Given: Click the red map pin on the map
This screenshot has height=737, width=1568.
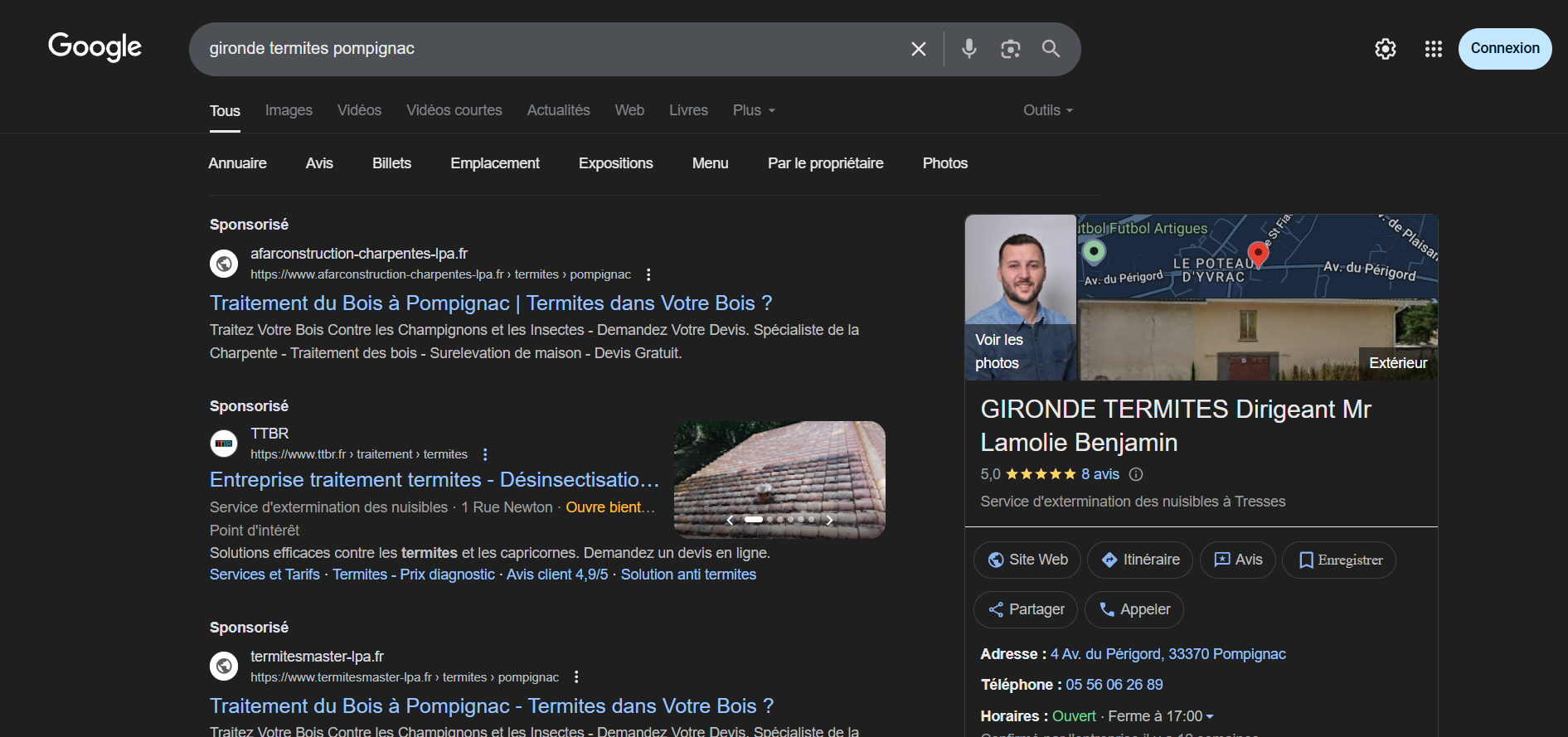Looking at the screenshot, I should (1258, 255).
